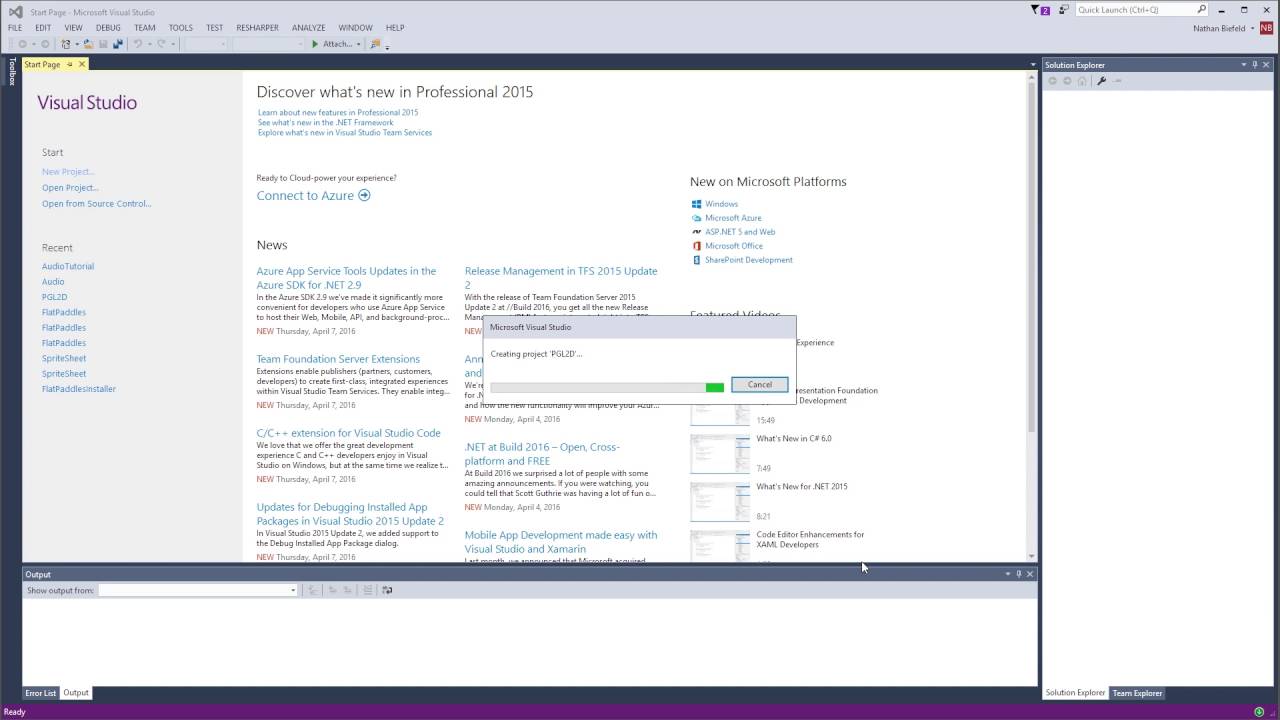Open C/C++ extension for Visual Studio Code article
This screenshot has width=1280, height=720.
coord(348,433)
